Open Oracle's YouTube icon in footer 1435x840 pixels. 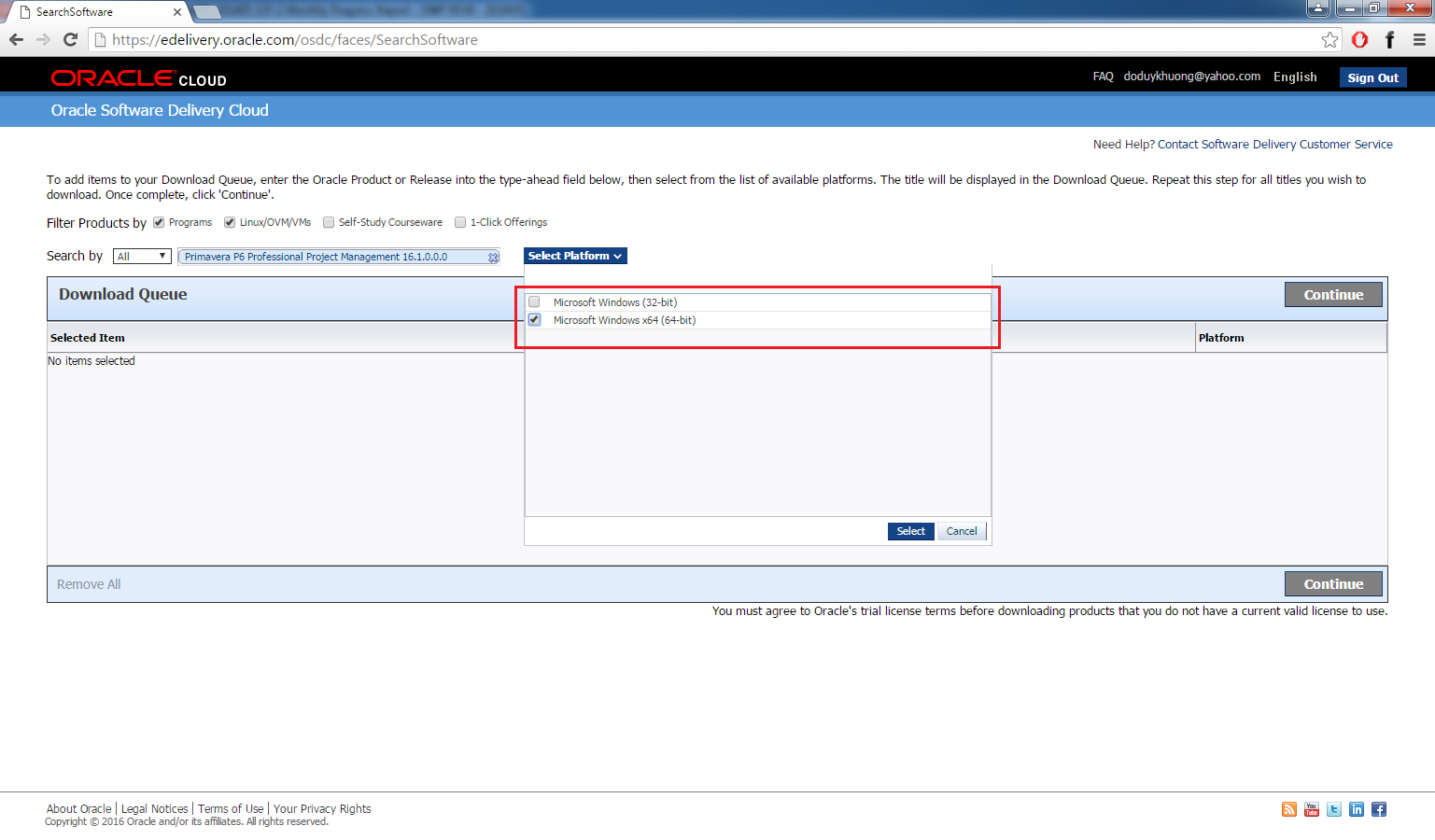coord(1312,809)
